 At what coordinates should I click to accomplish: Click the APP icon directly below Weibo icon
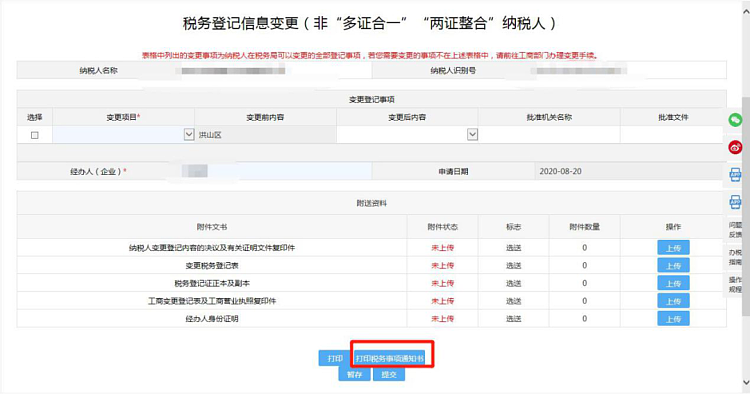(735, 175)
